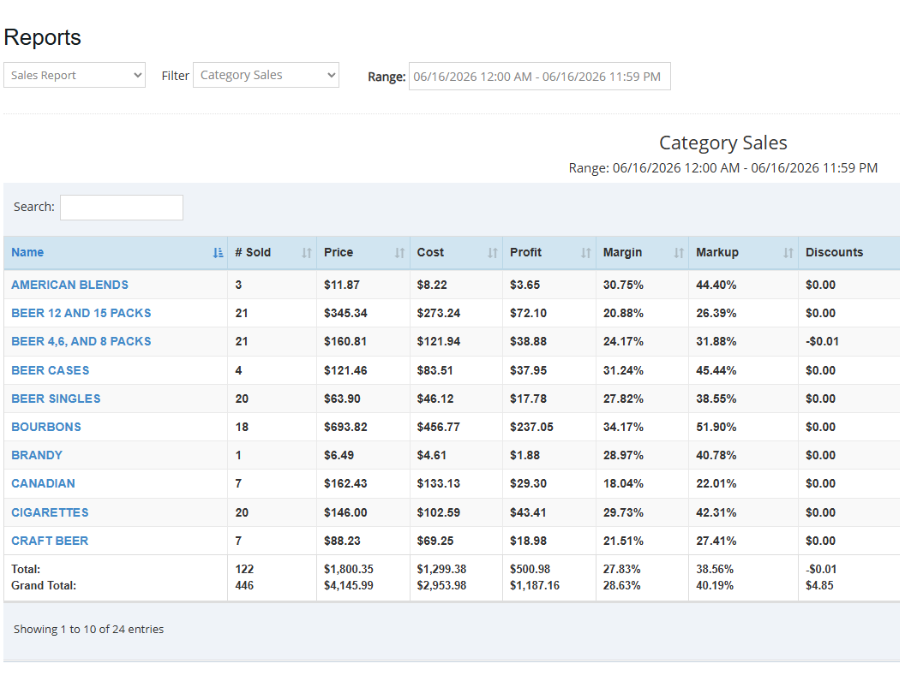Sort by Cost column sort icon
This screenshot has height=675, width=900.
tap(492, 253)
